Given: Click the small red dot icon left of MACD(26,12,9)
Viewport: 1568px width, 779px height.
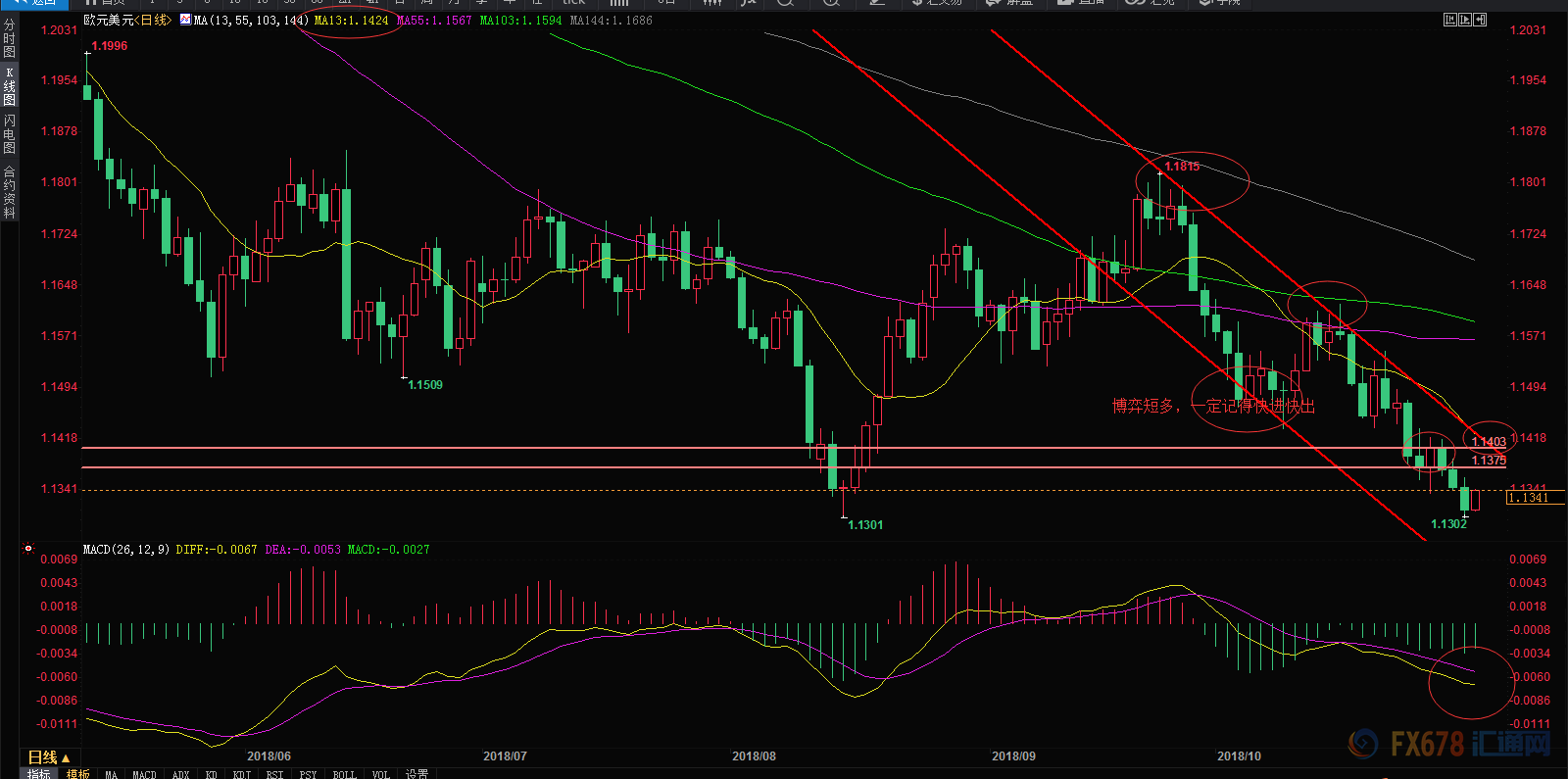Looking at the screenshot, I should (x=28, y=549).
